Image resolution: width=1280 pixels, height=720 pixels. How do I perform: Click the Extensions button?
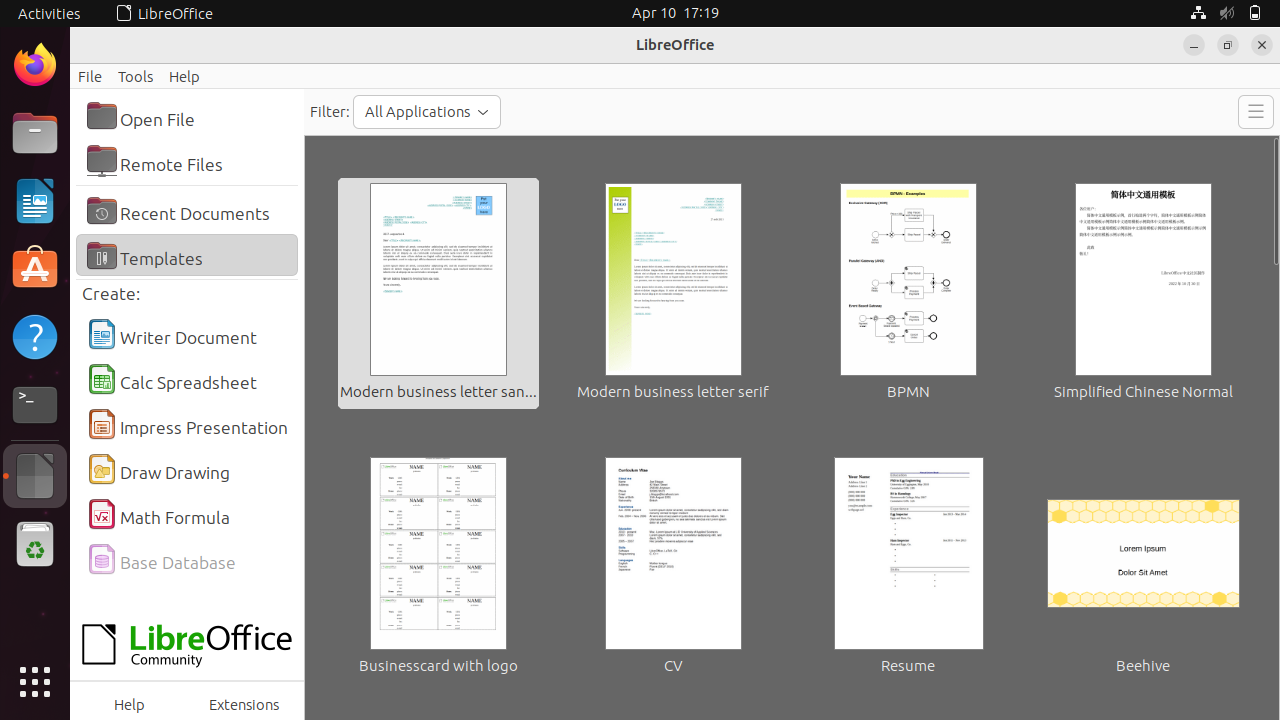point(244,704)
